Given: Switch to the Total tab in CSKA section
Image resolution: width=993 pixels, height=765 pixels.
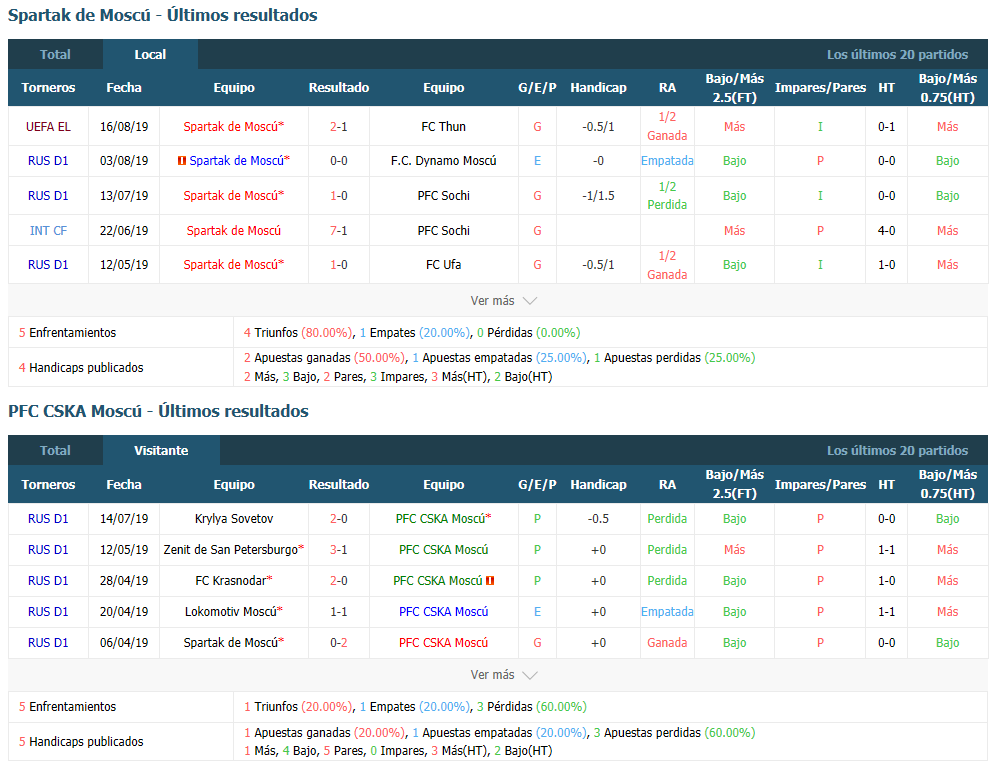Looking at the screenshot, I should 55,451.
